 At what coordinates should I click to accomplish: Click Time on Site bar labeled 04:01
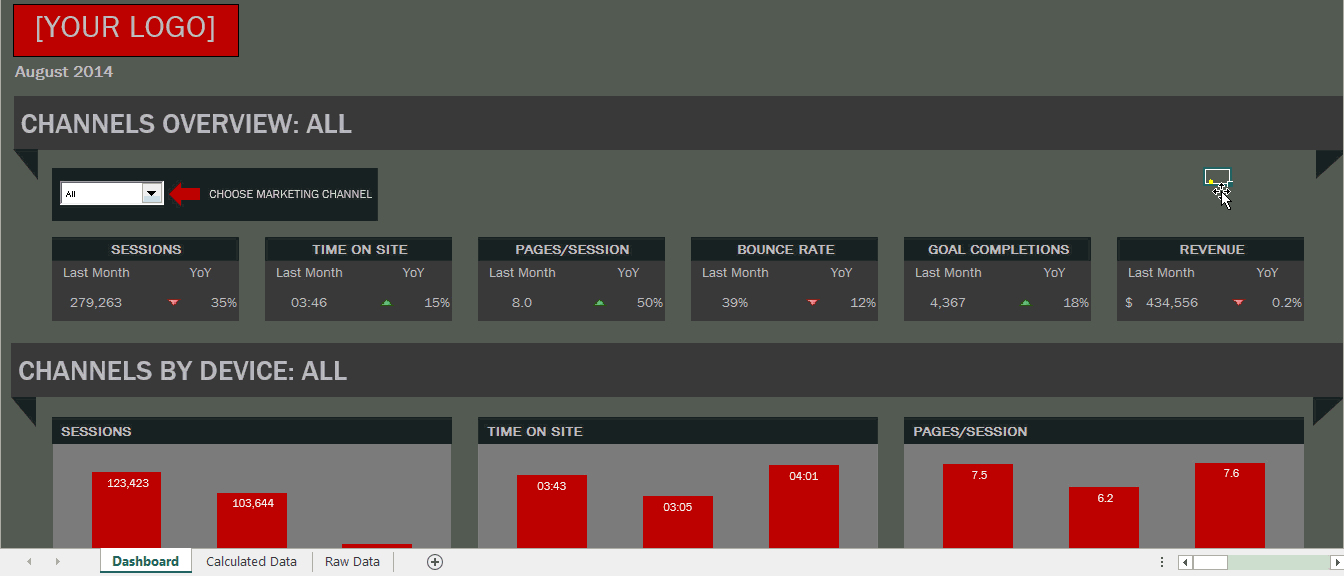click(804, 506)
